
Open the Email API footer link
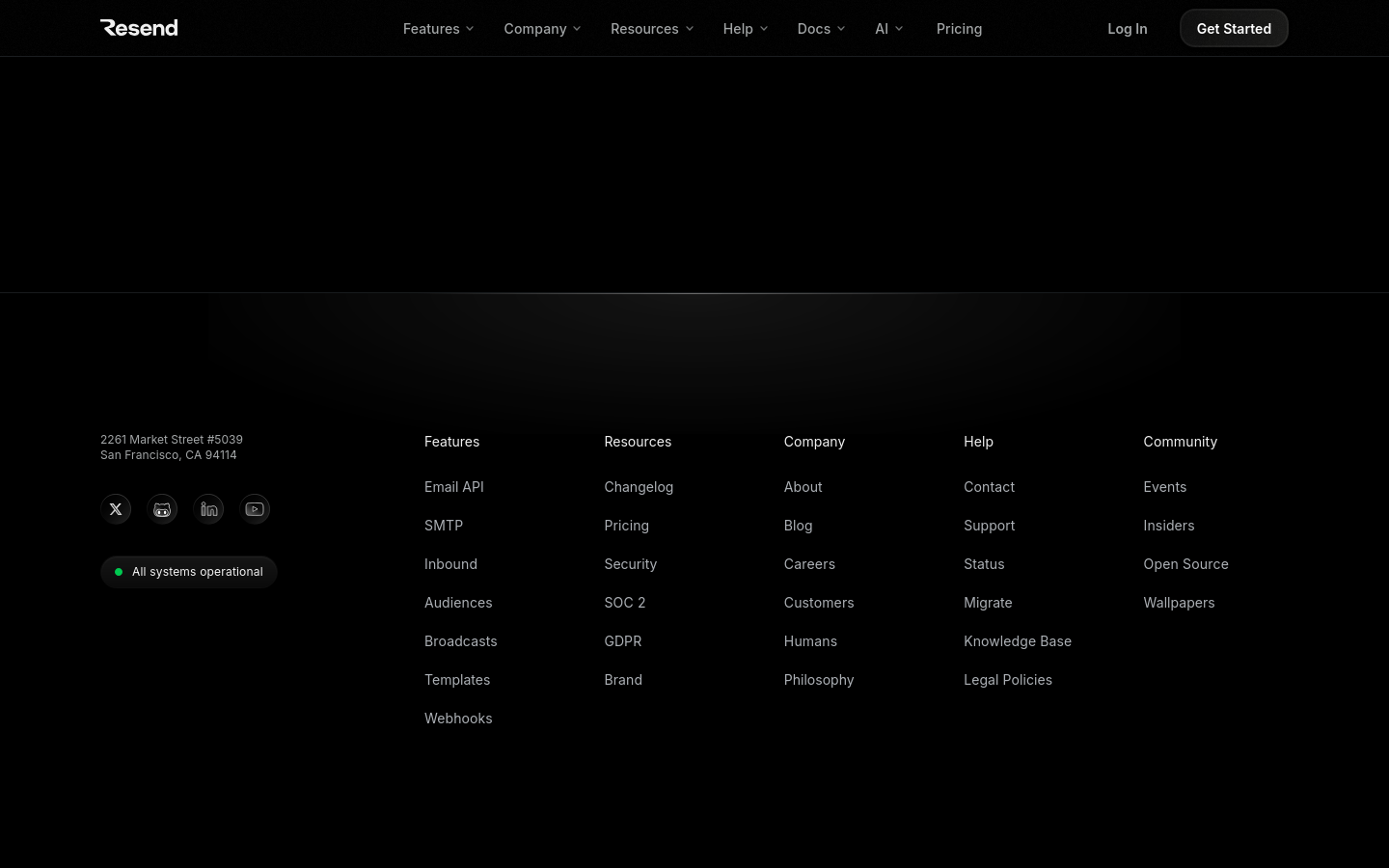tap(454, 487)
